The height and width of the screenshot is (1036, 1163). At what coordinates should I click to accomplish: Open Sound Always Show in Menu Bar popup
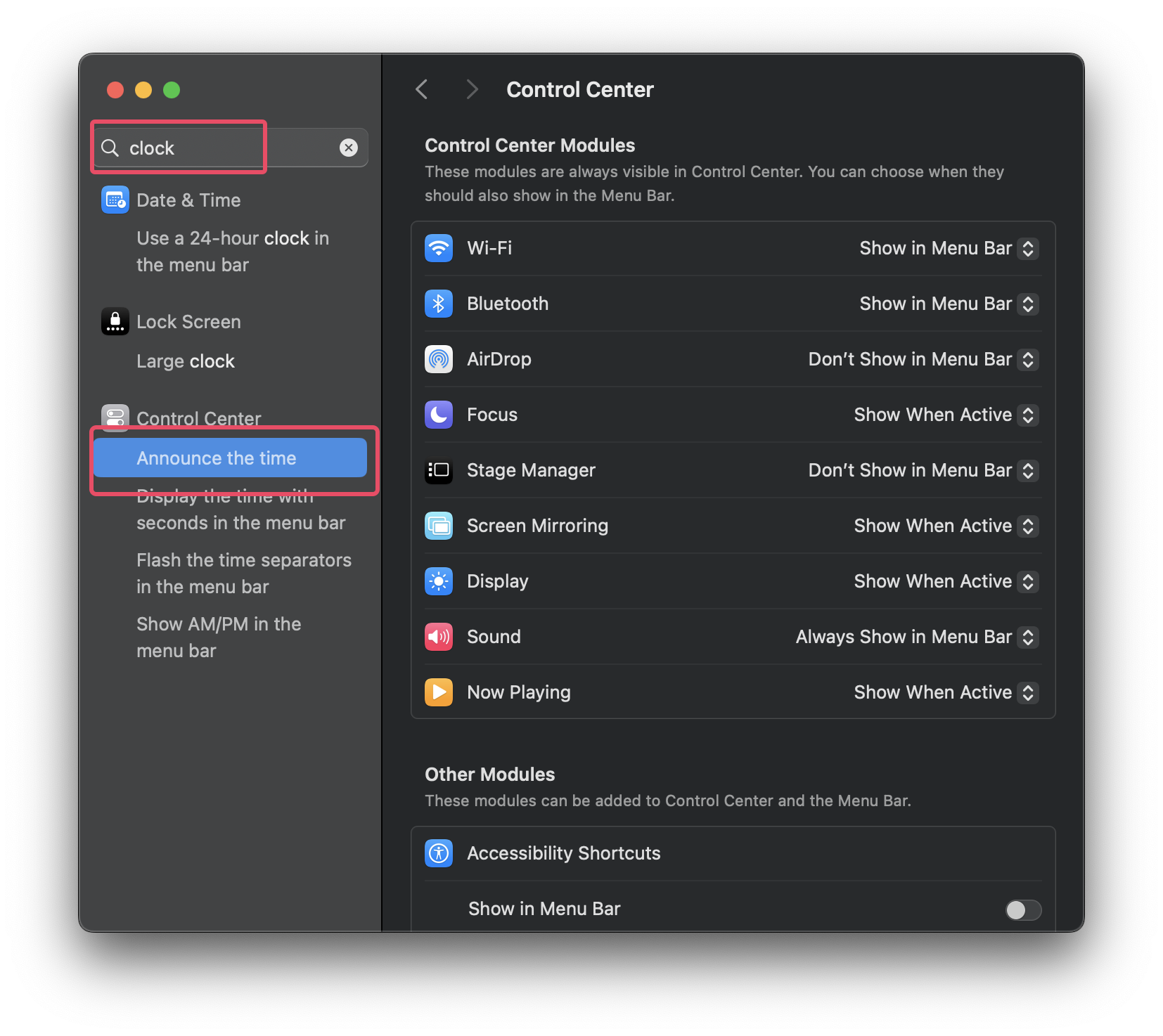[x=917, y=637]
